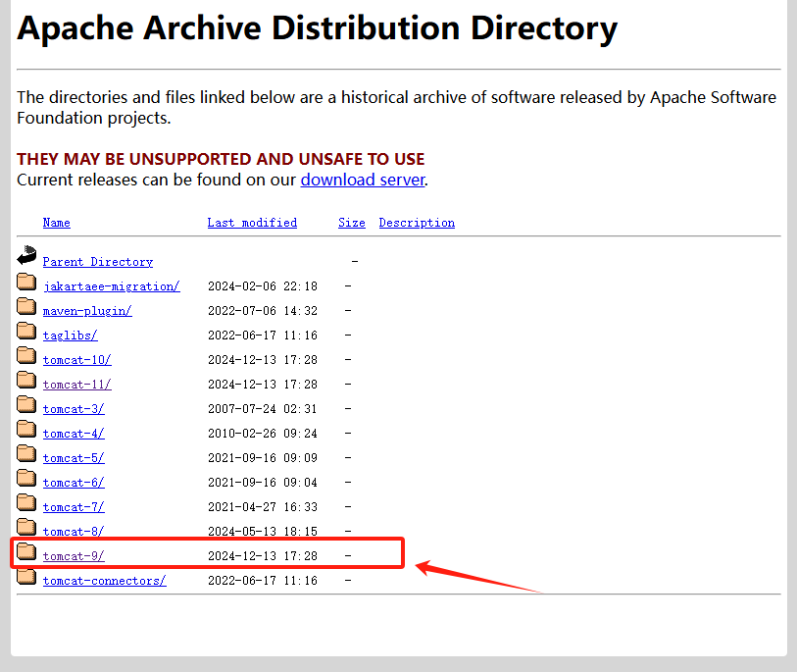The image size is (798, 672).
Task: Click the date 2024-02-06 22:18
Action: coord(263,287)
